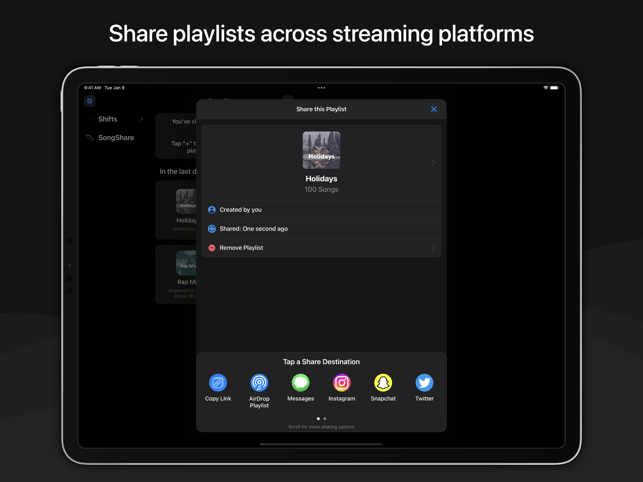The width and height of the screenshot is (643, 482).
Task: Click the '100 Songs' text
Action: pyautogui.click(x=322, y=190)
